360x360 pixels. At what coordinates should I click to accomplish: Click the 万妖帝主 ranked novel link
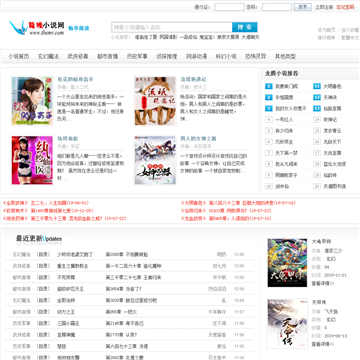pos(284,142)
